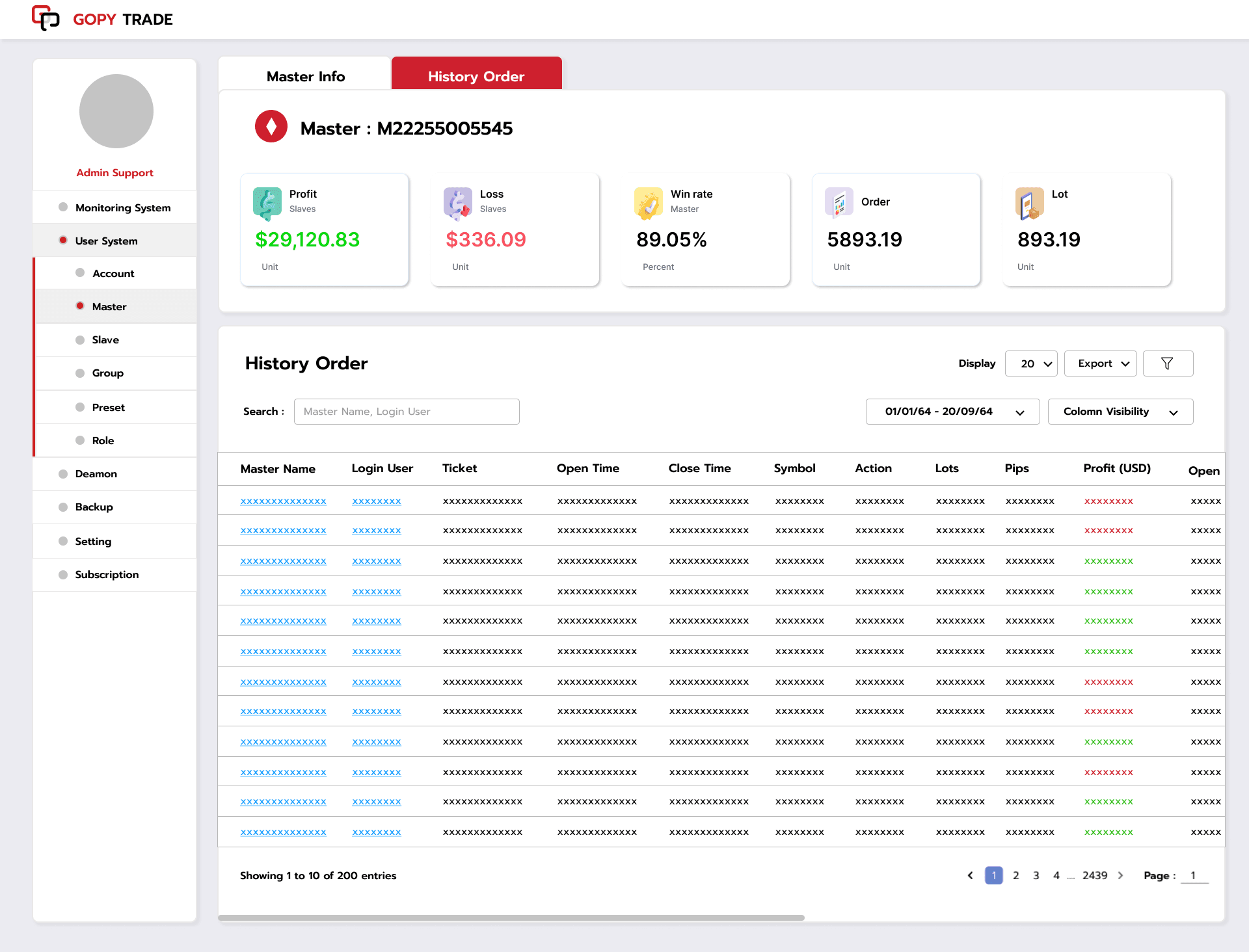Select the Master radio indicator in sidebar
Viewport: 1249px width, 952px height.
79,306
